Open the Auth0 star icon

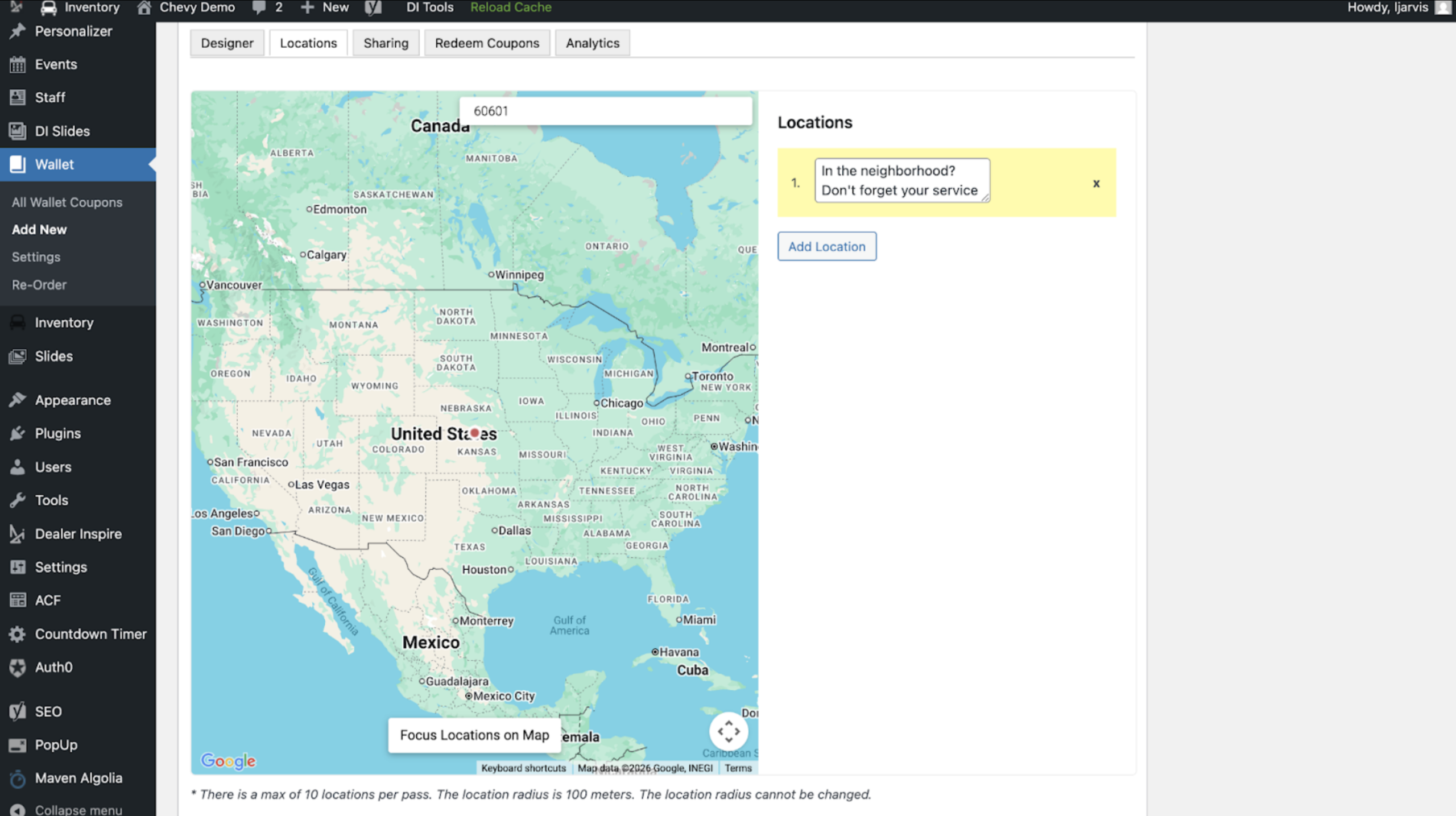(18, 667)
